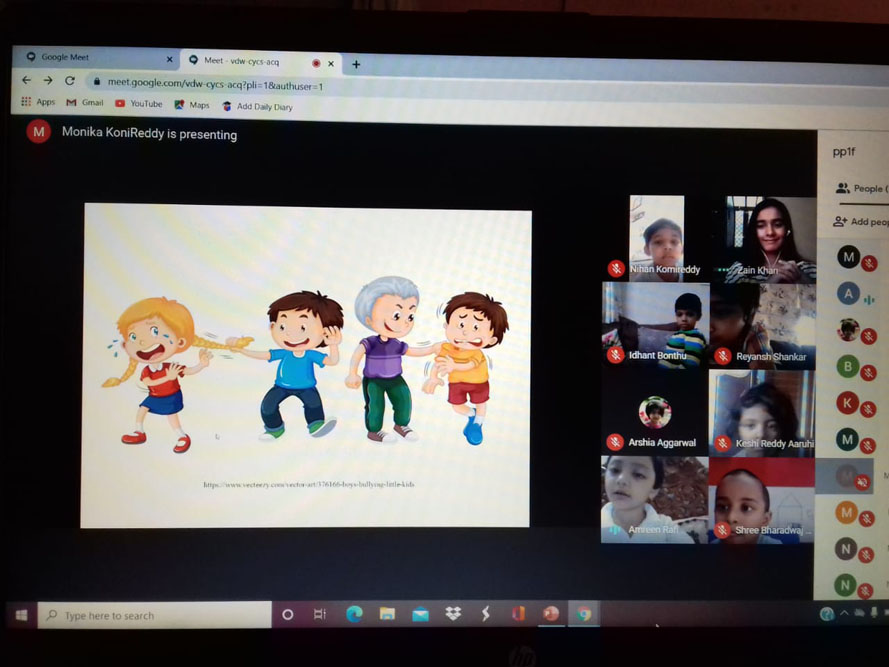The image size is (889, 667).
Task: Open the People tab in side panel
Action: click(x=861, y=188)
